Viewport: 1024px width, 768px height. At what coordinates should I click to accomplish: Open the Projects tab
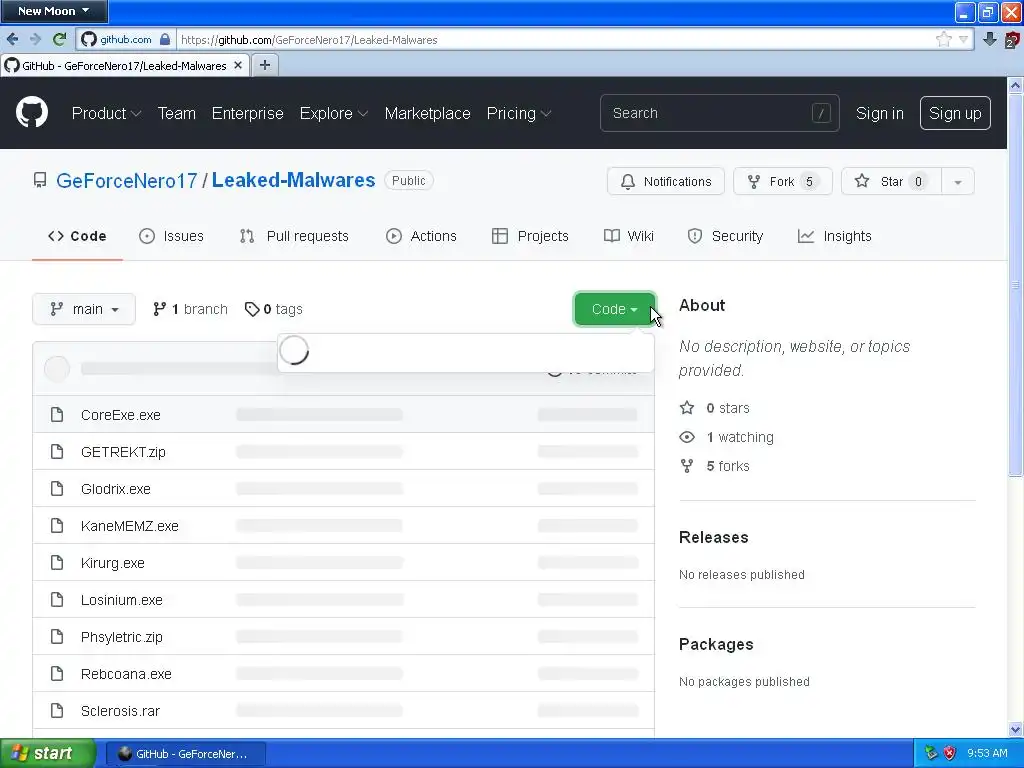[x=530, y=236]
